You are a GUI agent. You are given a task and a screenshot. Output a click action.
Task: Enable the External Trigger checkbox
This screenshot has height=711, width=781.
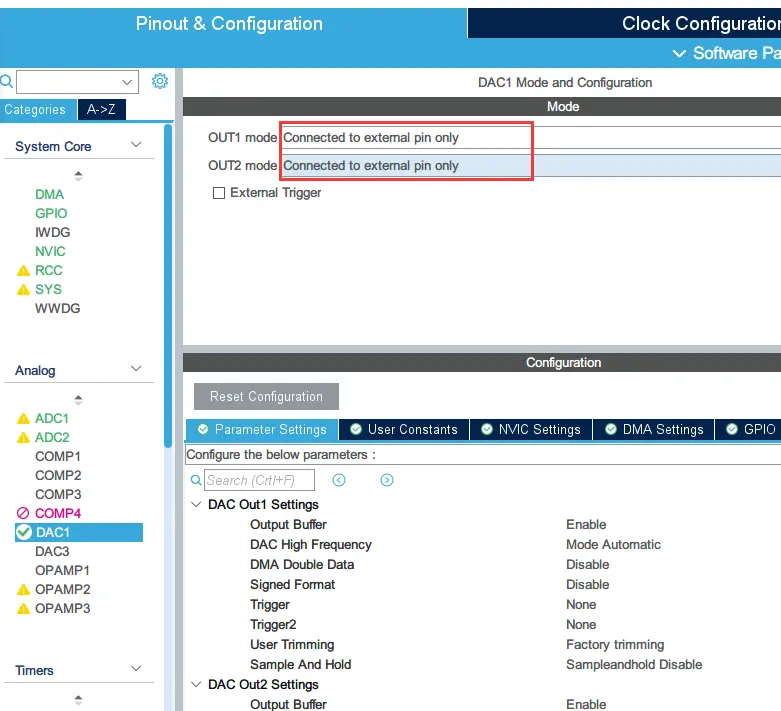pyautogui.click(x=219, y=193)
